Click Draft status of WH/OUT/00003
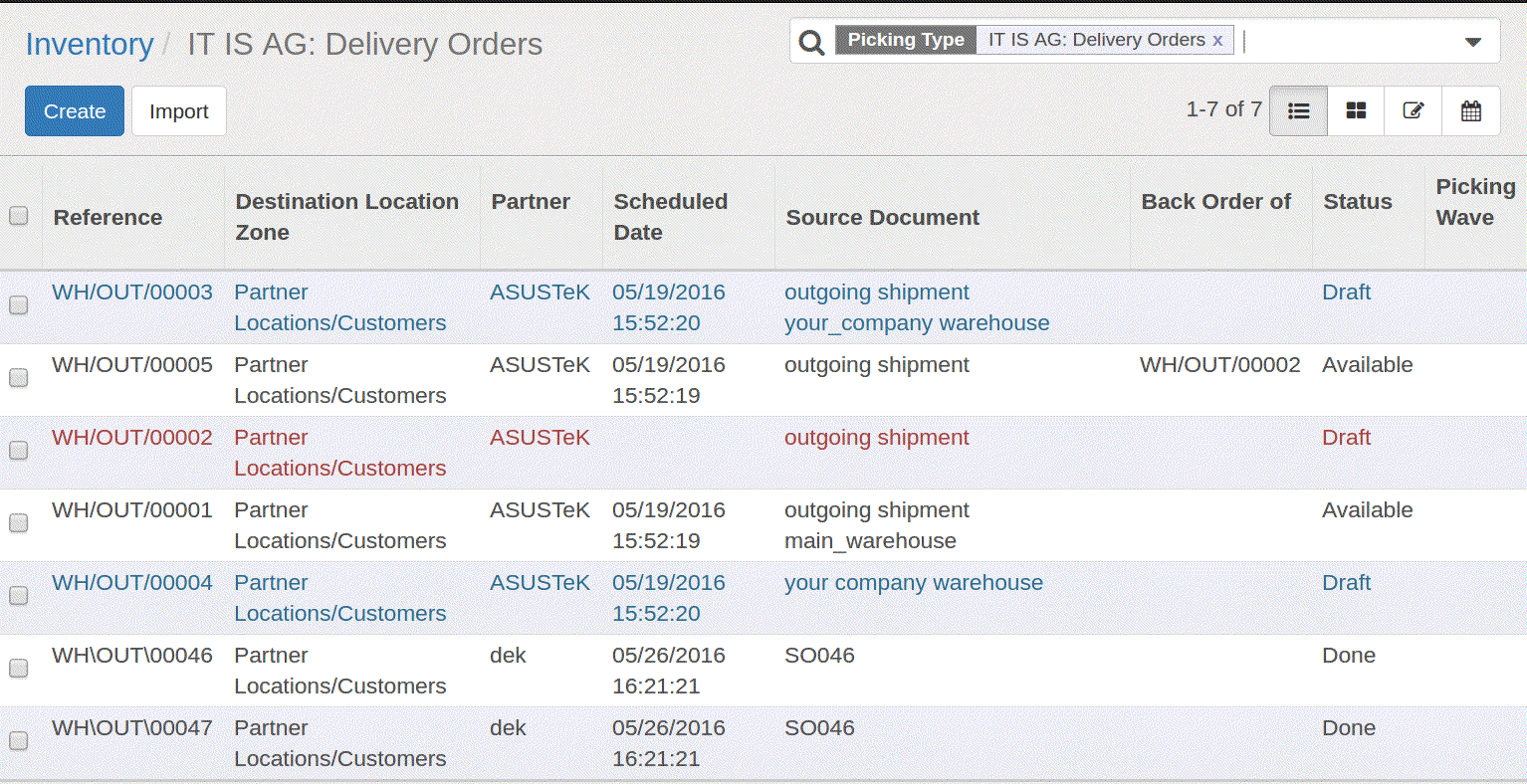Screen dimensions: 1527x784 point(1346,293)
